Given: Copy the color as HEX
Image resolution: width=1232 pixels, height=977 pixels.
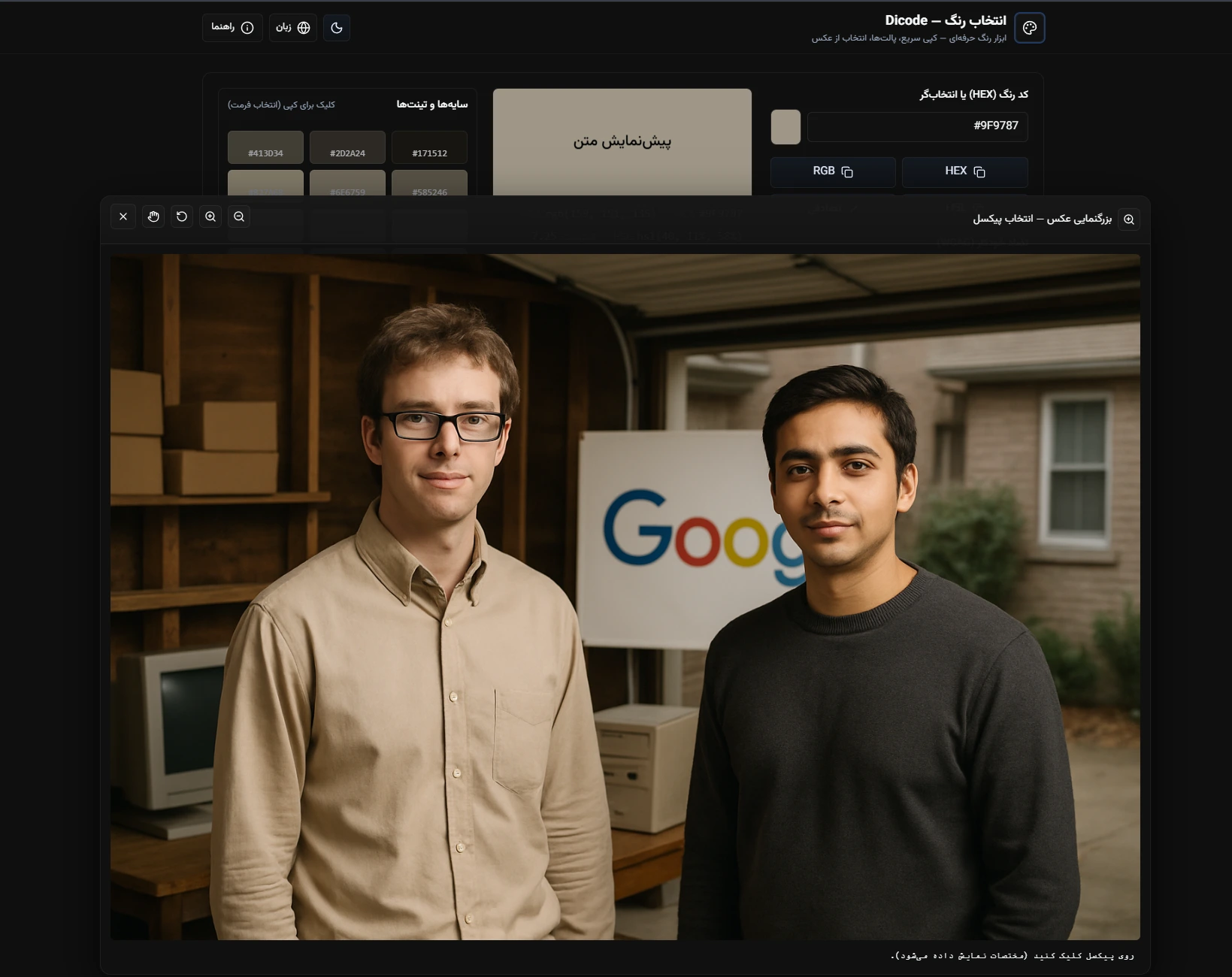Looking at the screenshot, I should [964, 171].
